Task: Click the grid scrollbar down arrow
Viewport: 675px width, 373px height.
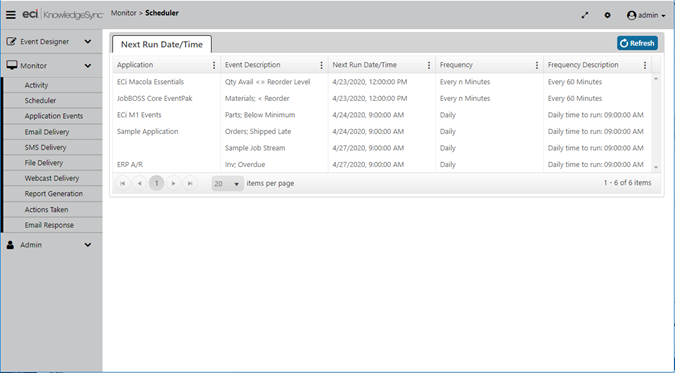Action: pos(656,167)
